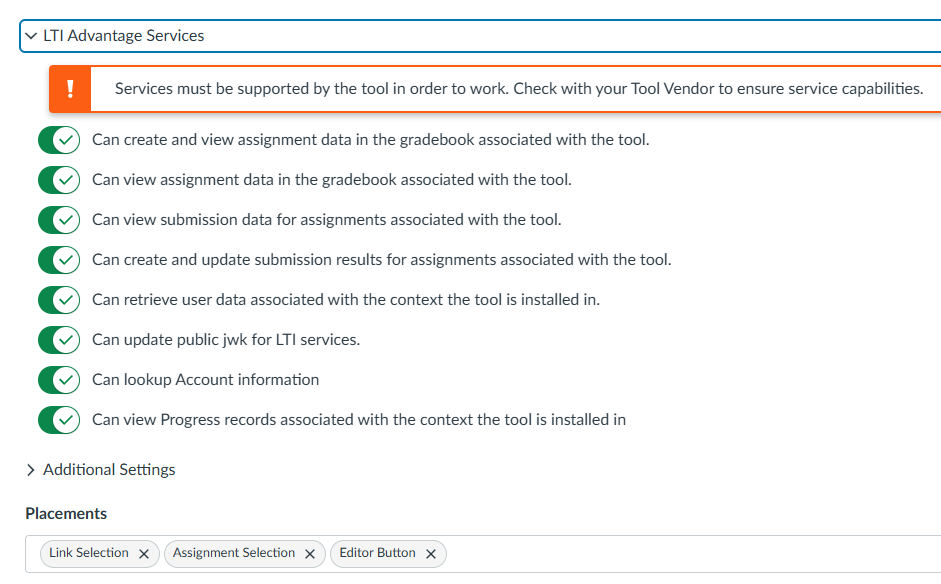Click the LTI Advantage Services heading text
The image size is (941, 584).
(x=123, y=36)
